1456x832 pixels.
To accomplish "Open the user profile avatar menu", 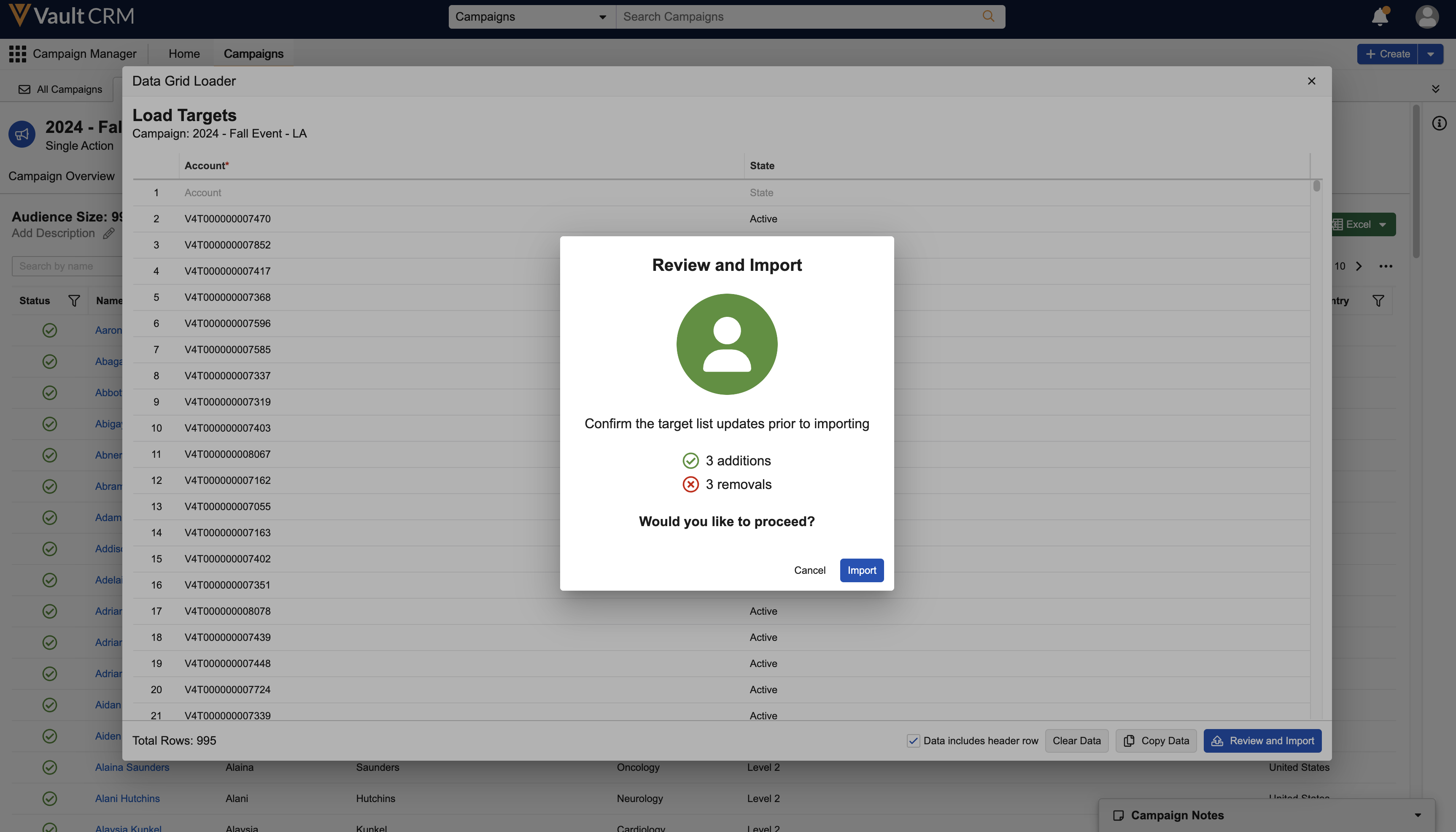I will coord(1426,16).
